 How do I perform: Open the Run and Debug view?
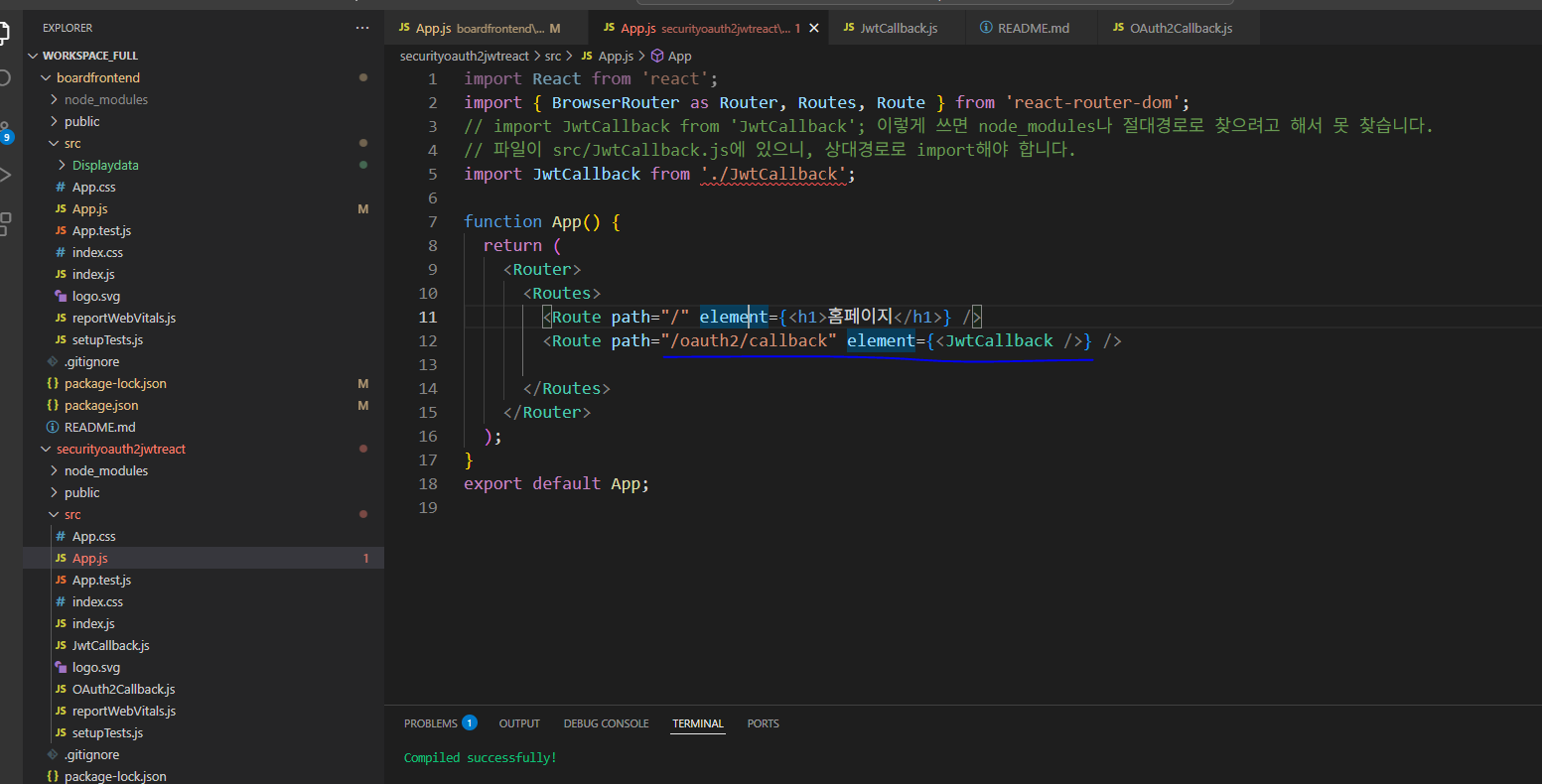pyautogui.click(x=5, y=176)
